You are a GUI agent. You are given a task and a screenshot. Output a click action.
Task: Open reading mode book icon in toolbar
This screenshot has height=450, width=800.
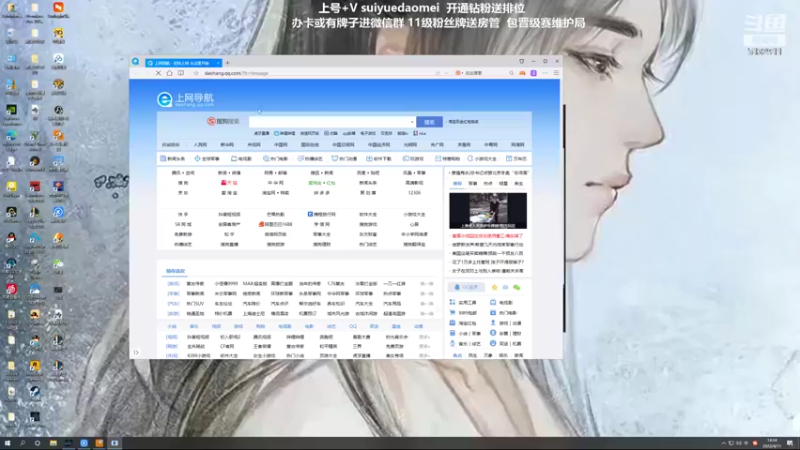tap(181, 73)
